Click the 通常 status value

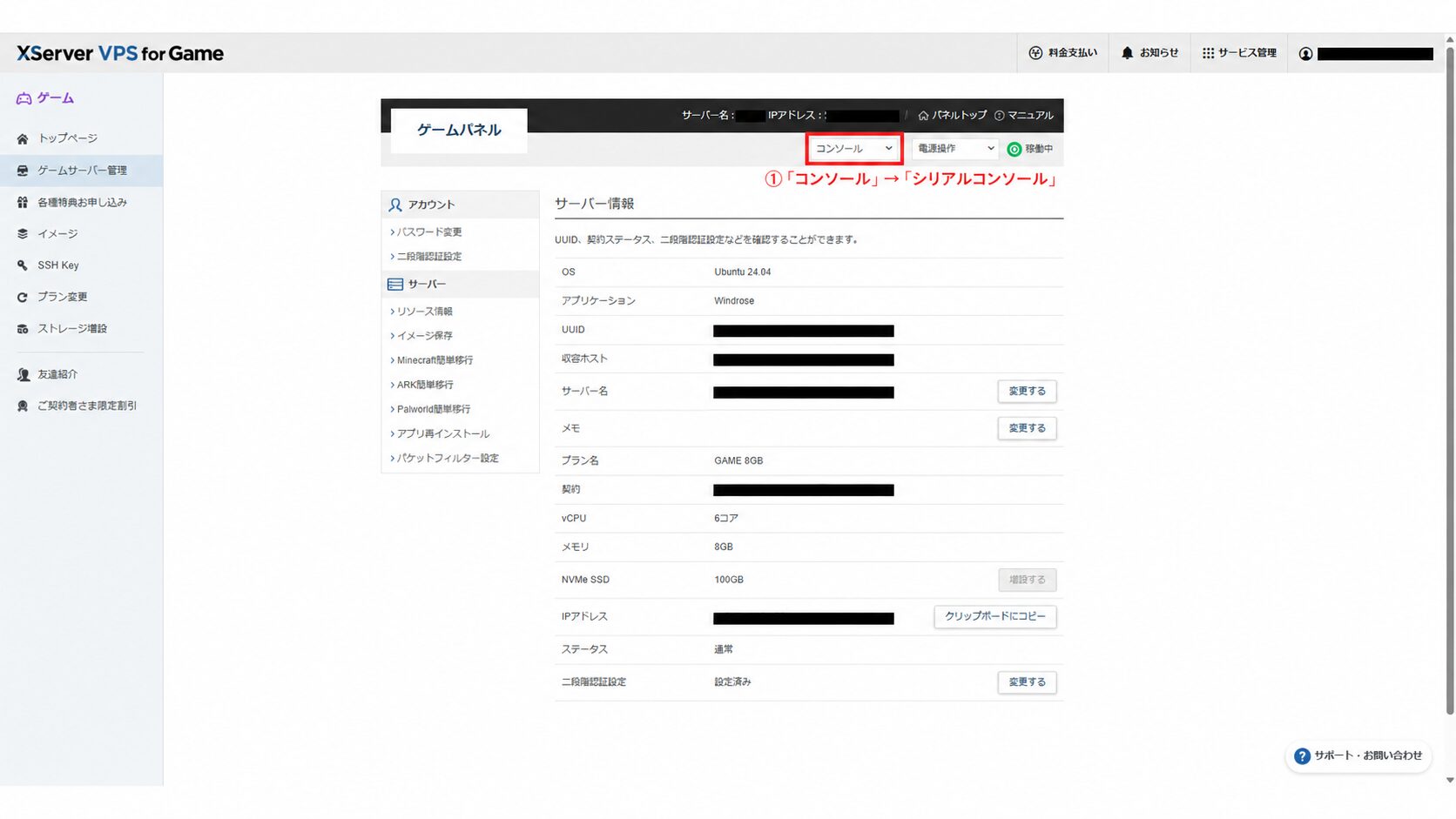724,649
